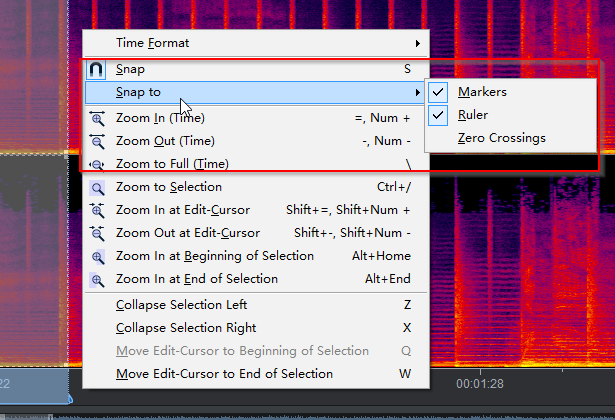Image resolution: width=615 pixels, height=420 pixels.
Task: Choose Collapse Selection Left
Action: 181,305
